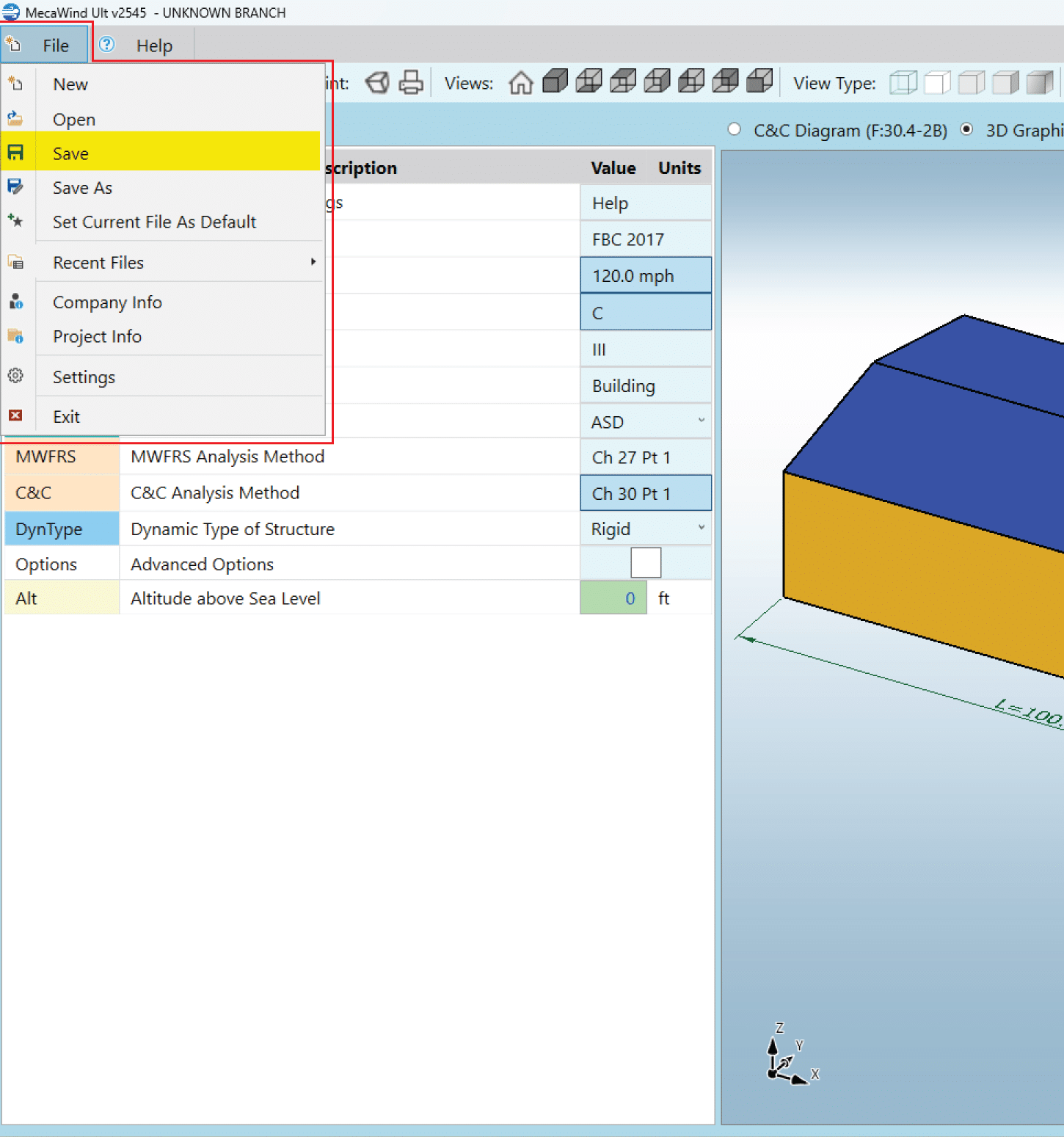Screen dimensions: 1064x1137
Task: Toggle the Advanced Options checkbox
Action: 646,563
